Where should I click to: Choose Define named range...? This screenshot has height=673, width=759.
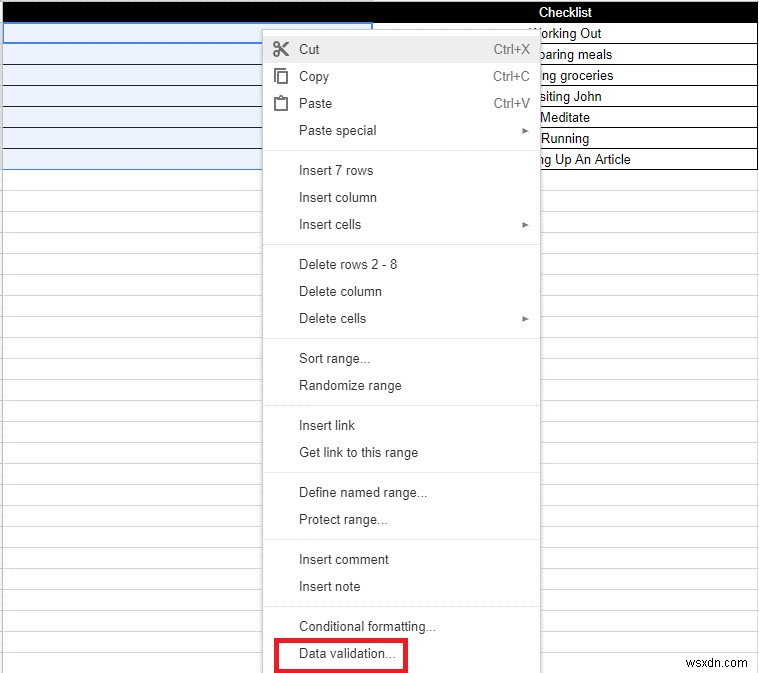click(401, 492)
